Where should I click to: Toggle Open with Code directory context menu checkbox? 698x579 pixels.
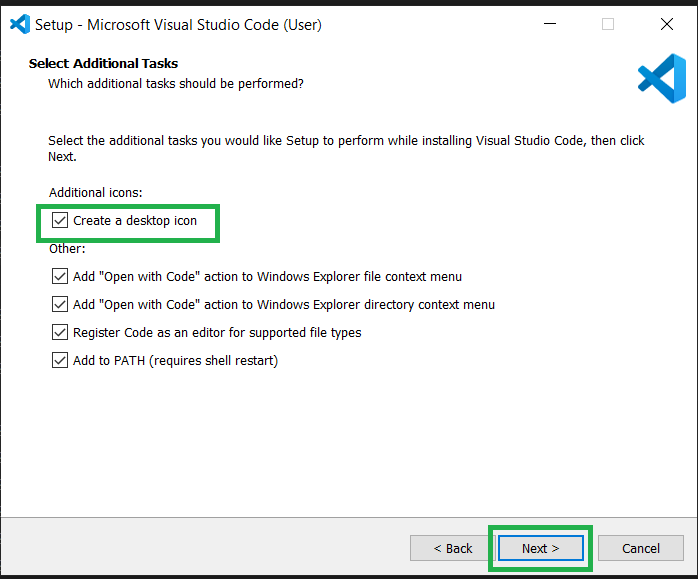point(60,304)
